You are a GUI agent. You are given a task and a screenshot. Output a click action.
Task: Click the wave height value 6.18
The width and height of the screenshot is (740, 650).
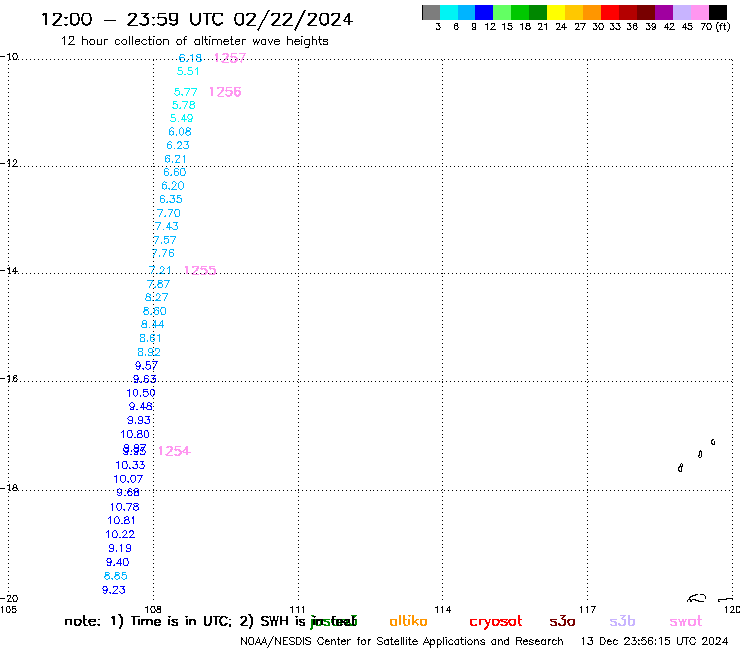tap(190, 58)
